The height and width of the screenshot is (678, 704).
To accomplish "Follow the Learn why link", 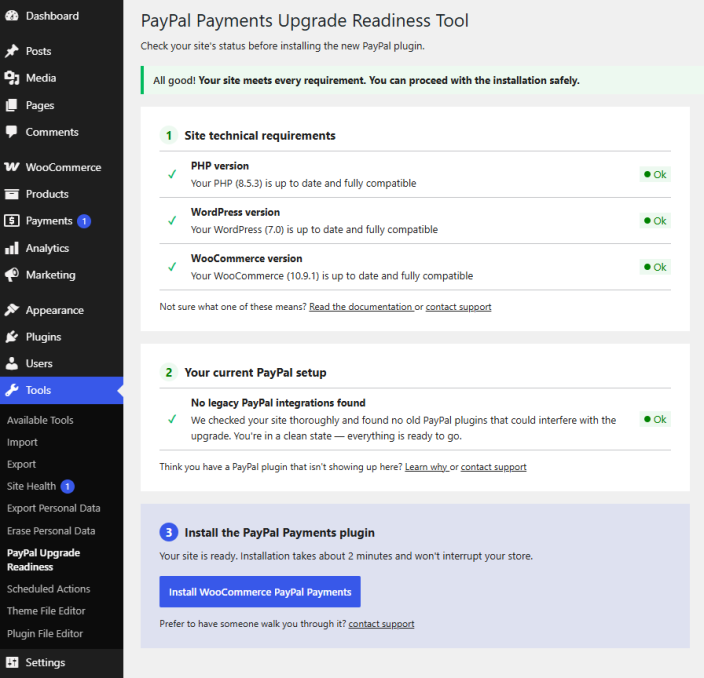I will 426,467.
